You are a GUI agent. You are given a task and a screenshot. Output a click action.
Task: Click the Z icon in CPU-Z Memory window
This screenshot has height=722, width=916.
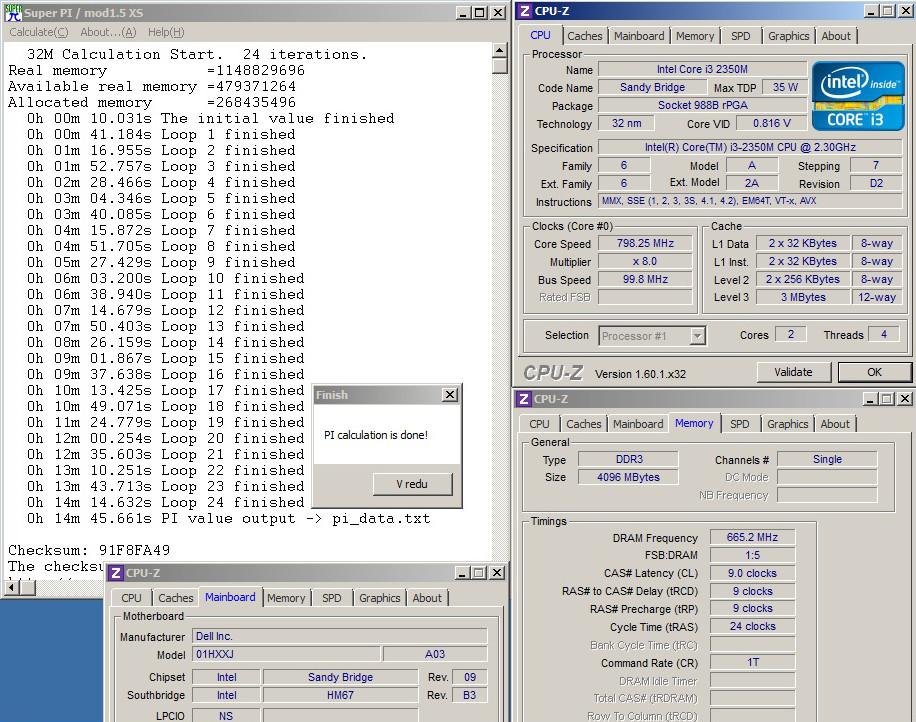[523, 399]
